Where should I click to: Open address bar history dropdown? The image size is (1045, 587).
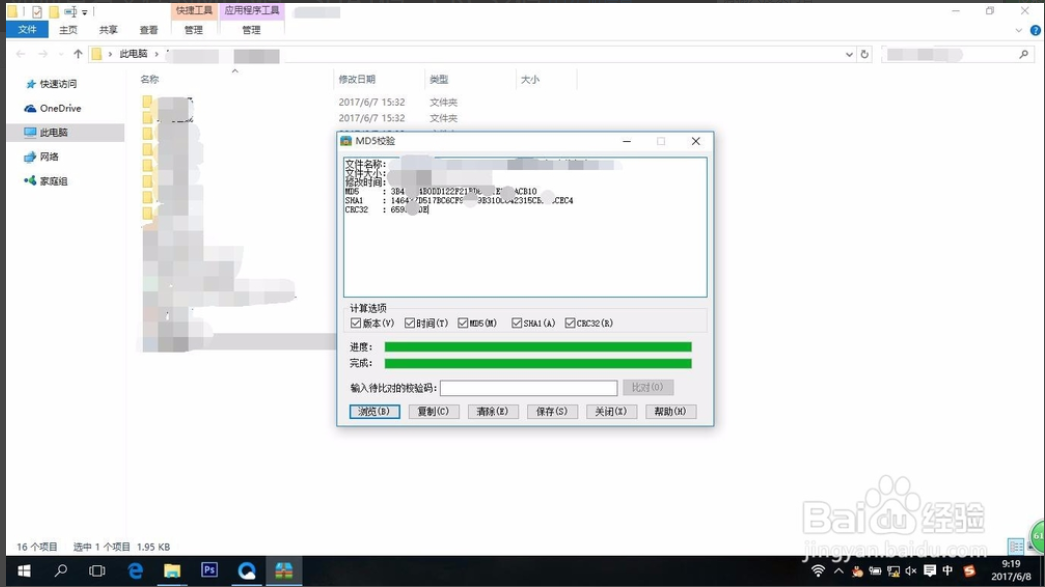tap(849, 55)
